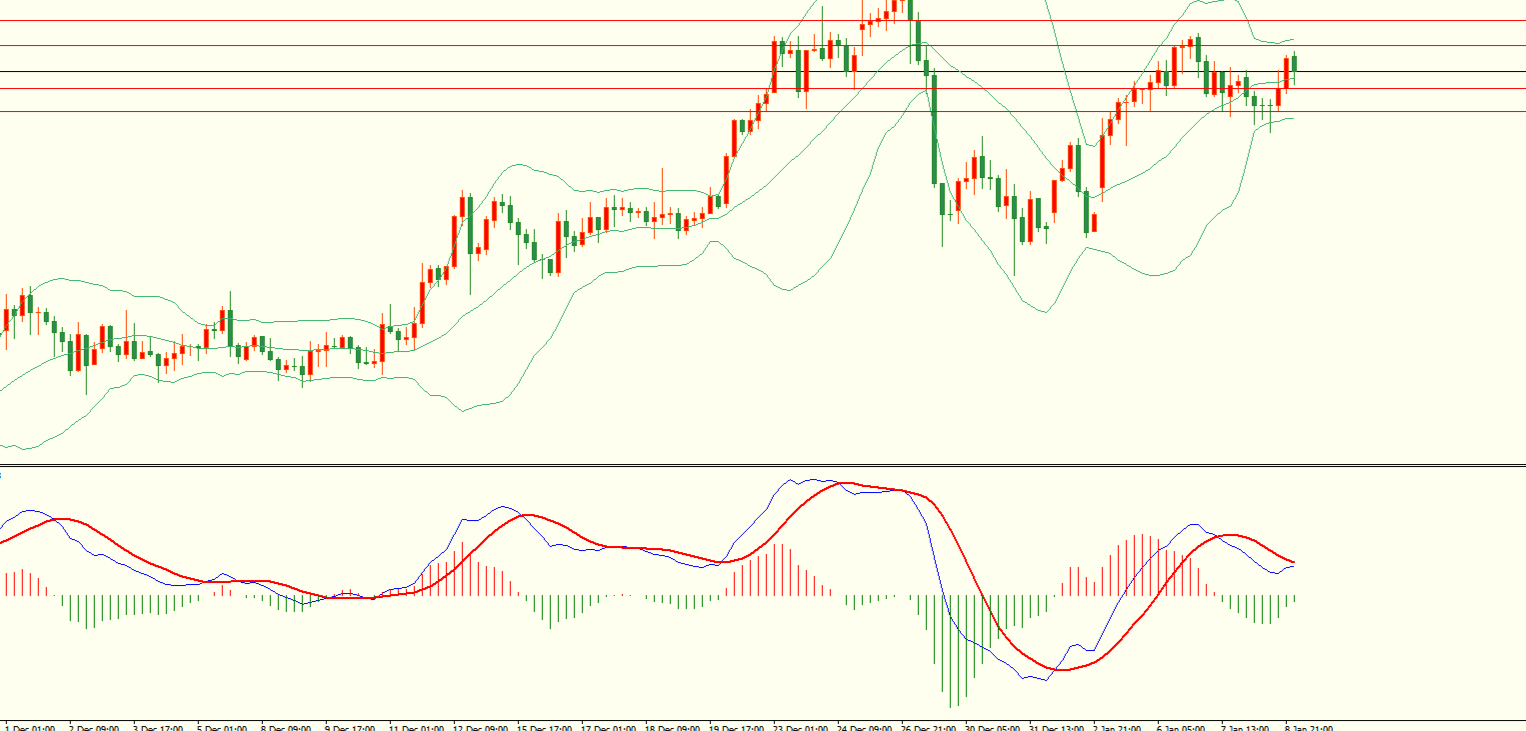1526x731 pixels.
Task: Click the "12 Dec 09:00" time axis label
Action: 481,727
